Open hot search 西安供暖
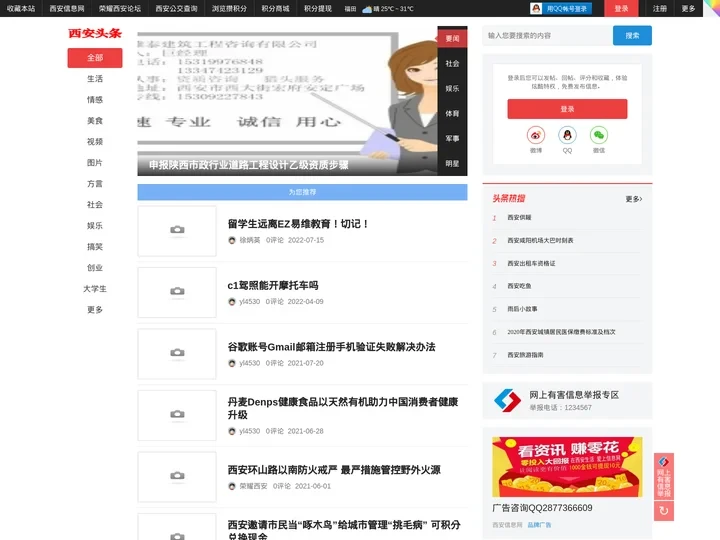 pyautogui.click(x=519, y=218)
